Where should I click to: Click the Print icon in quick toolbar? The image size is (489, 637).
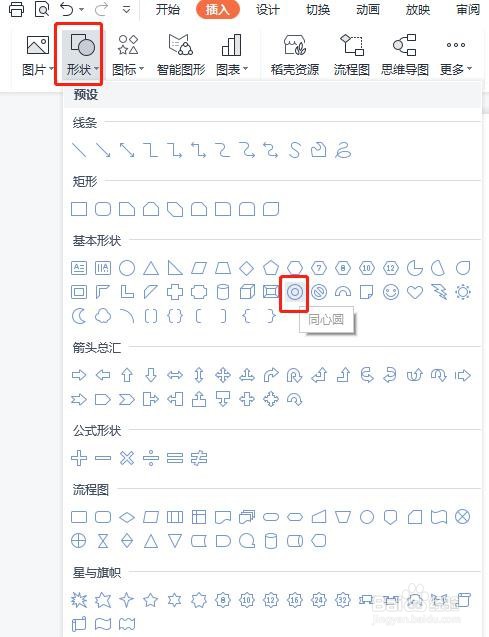click(17, 9)
